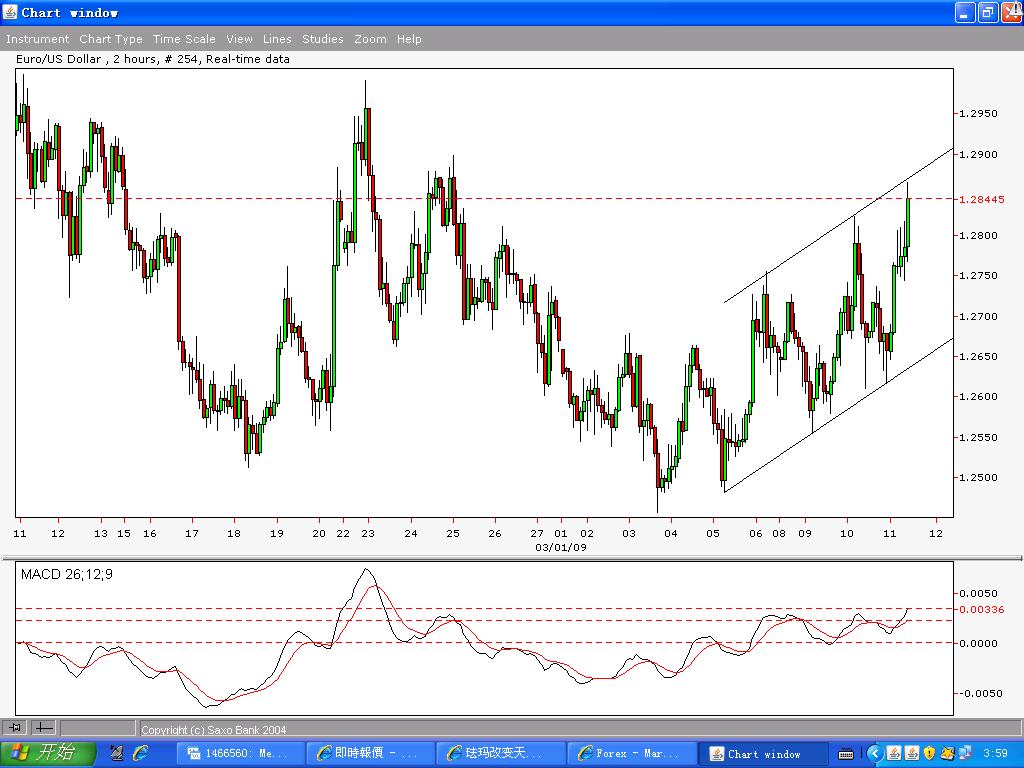
Task: Switch to the 珐玛改变天 taskbar window
Action: [500, 754]
